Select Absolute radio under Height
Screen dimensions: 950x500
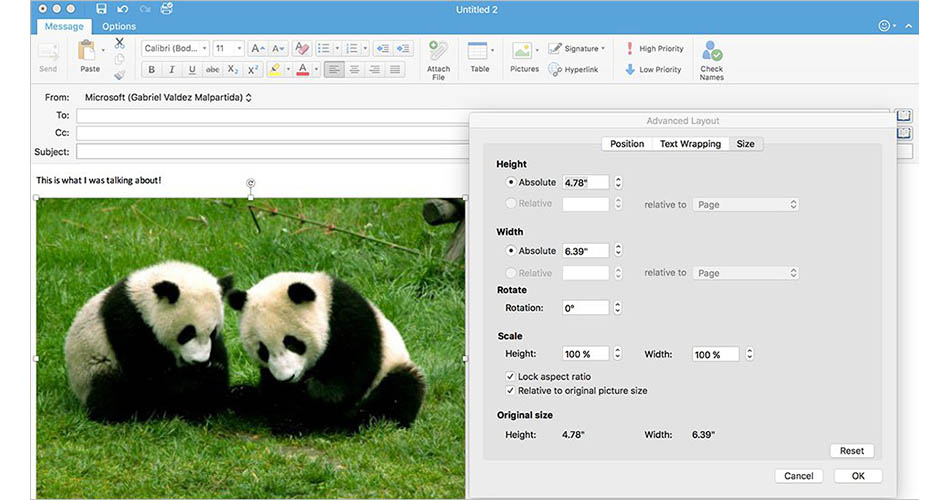coord(511,182)
